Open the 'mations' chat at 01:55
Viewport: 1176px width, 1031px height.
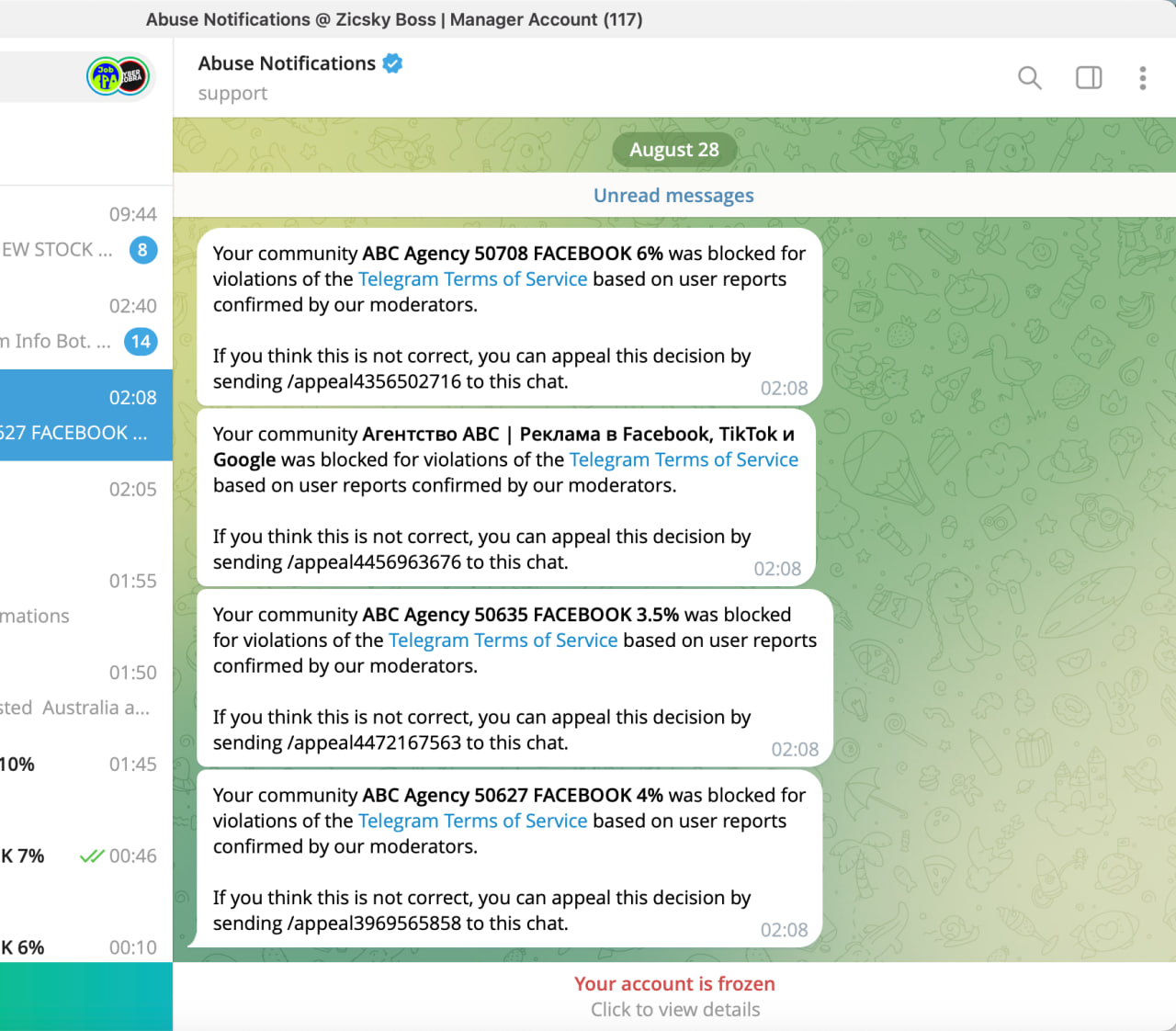pyautogui.click(x=86, y=599)
